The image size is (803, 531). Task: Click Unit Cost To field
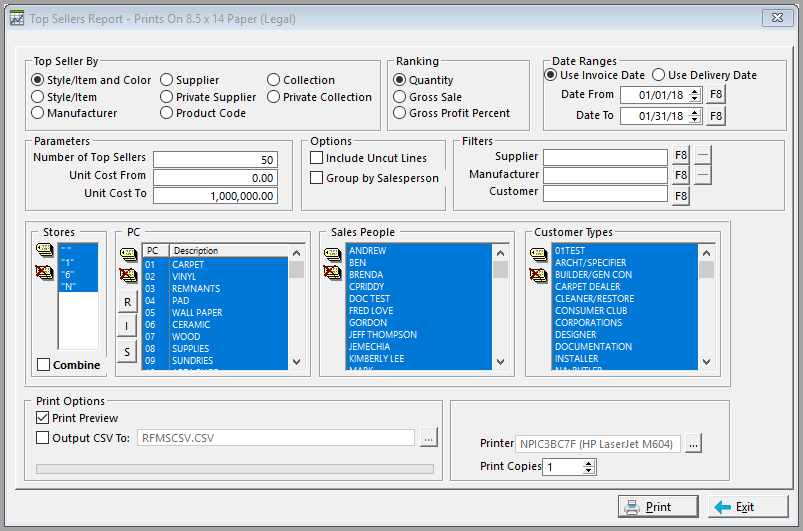(216, 196)
